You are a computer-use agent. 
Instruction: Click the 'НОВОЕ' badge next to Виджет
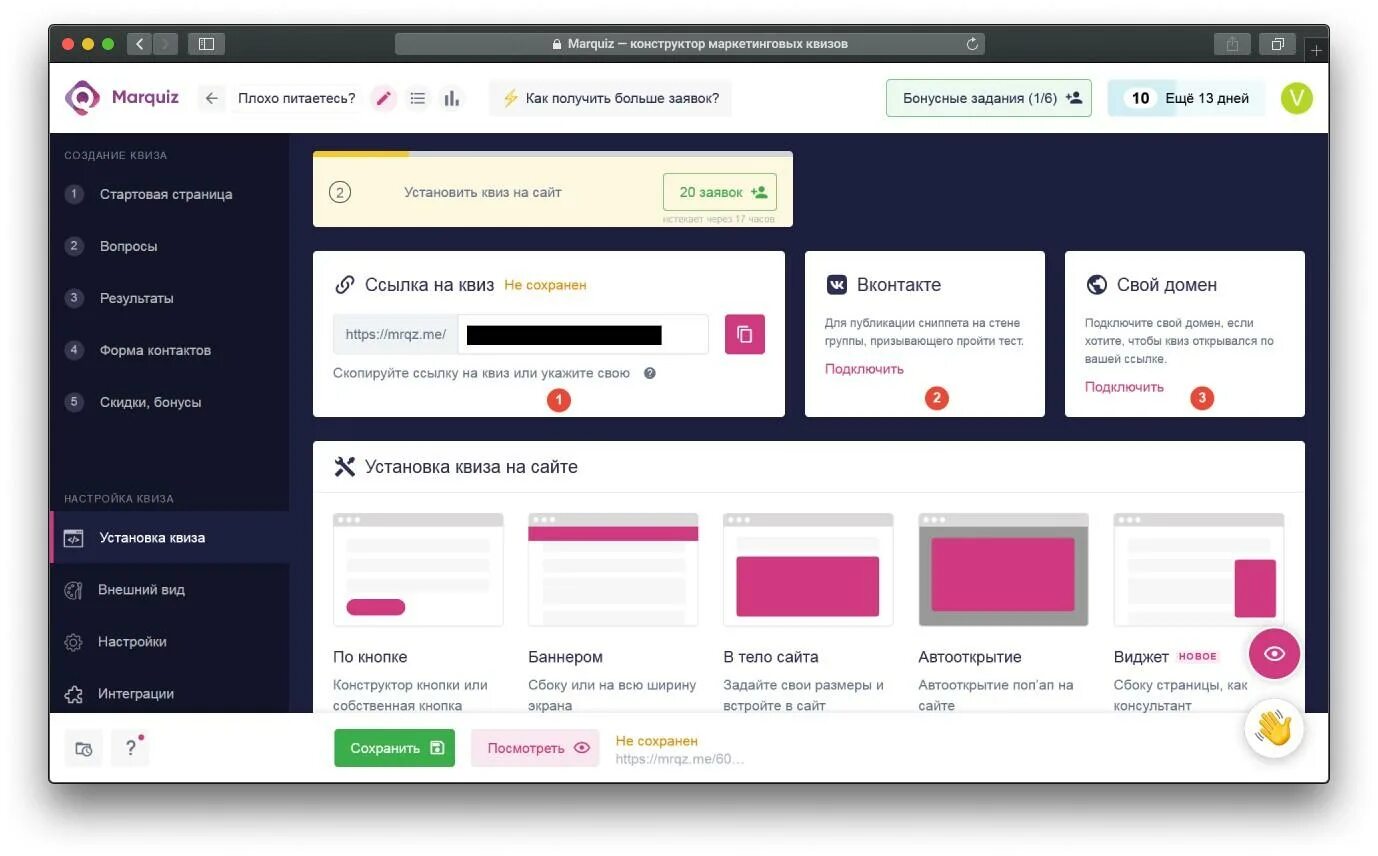click(x=1198, y=657)
